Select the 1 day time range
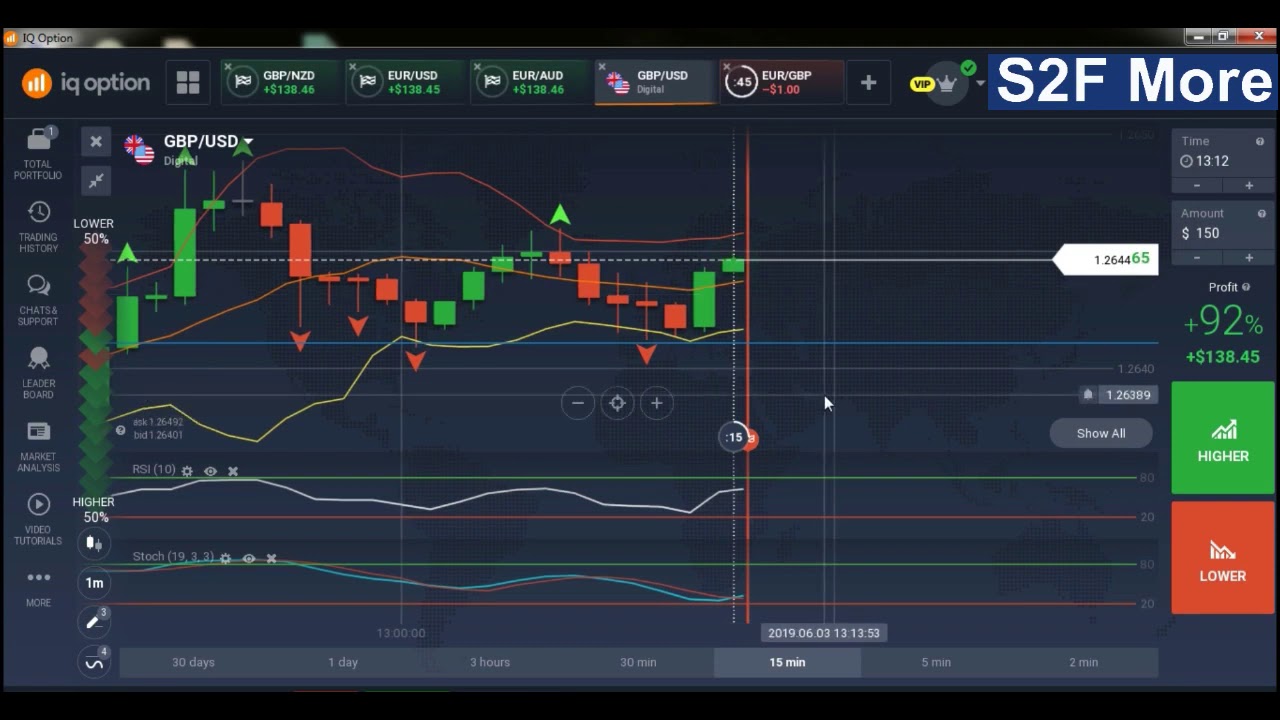The image size is (1280, 720). point(343,662)
